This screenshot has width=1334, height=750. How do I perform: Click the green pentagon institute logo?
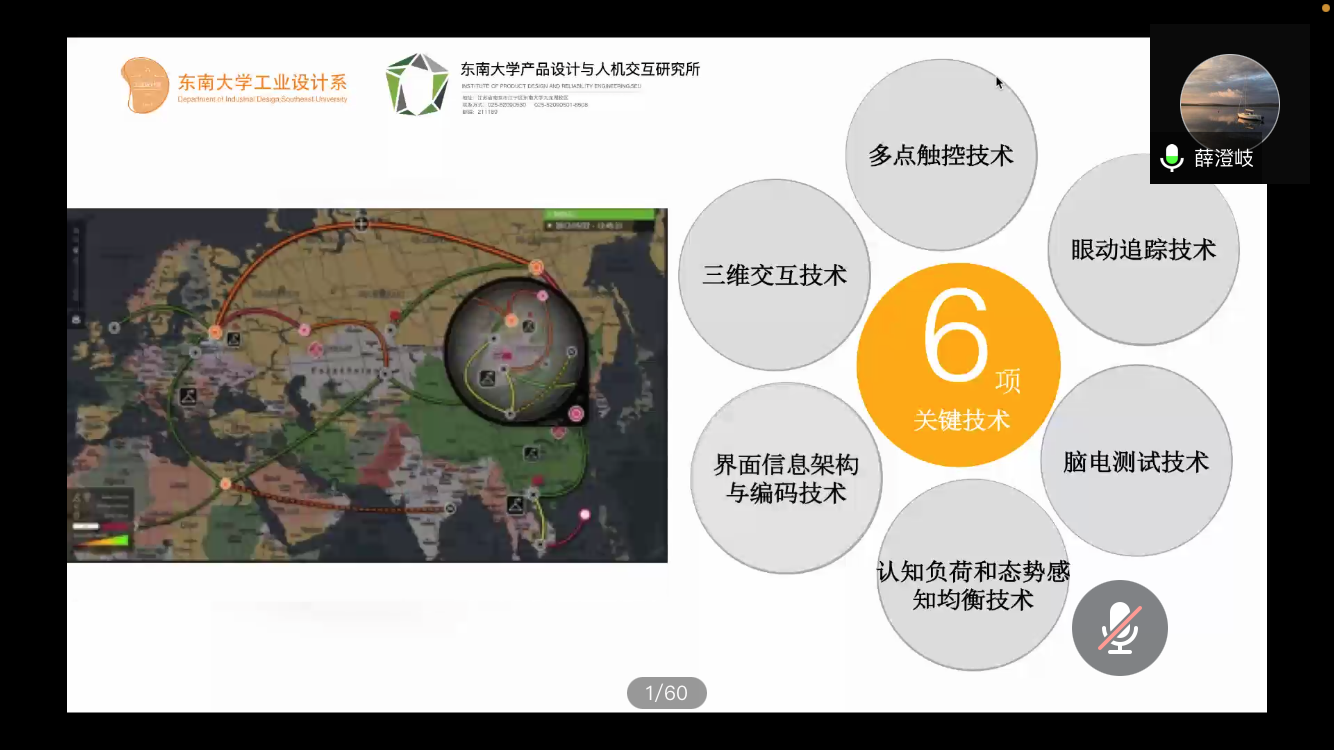418,84
